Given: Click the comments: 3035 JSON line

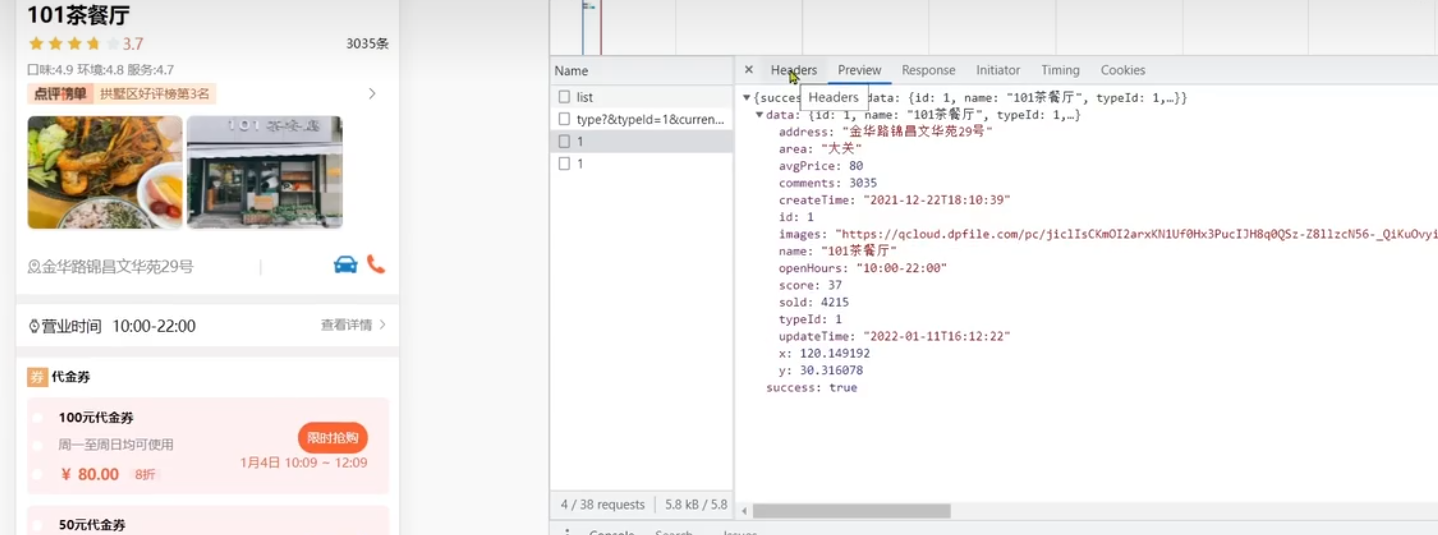Looking at the screenshot, I should [828, 183].
